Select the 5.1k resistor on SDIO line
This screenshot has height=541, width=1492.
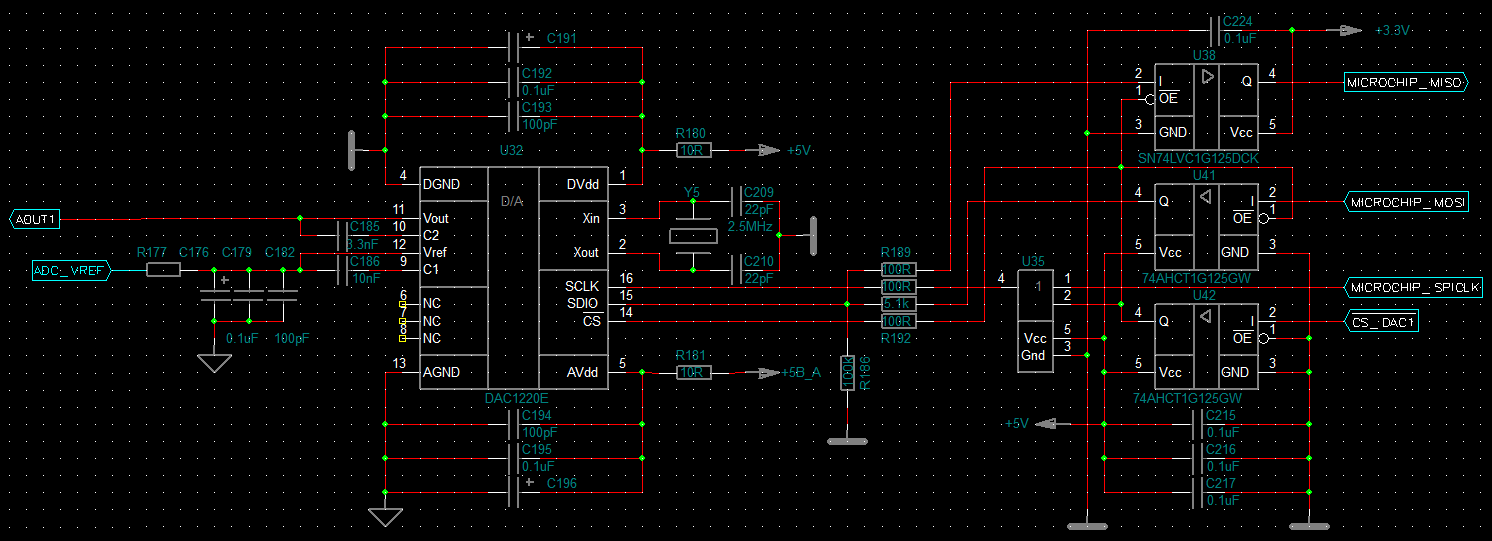(x=897, y=304)
